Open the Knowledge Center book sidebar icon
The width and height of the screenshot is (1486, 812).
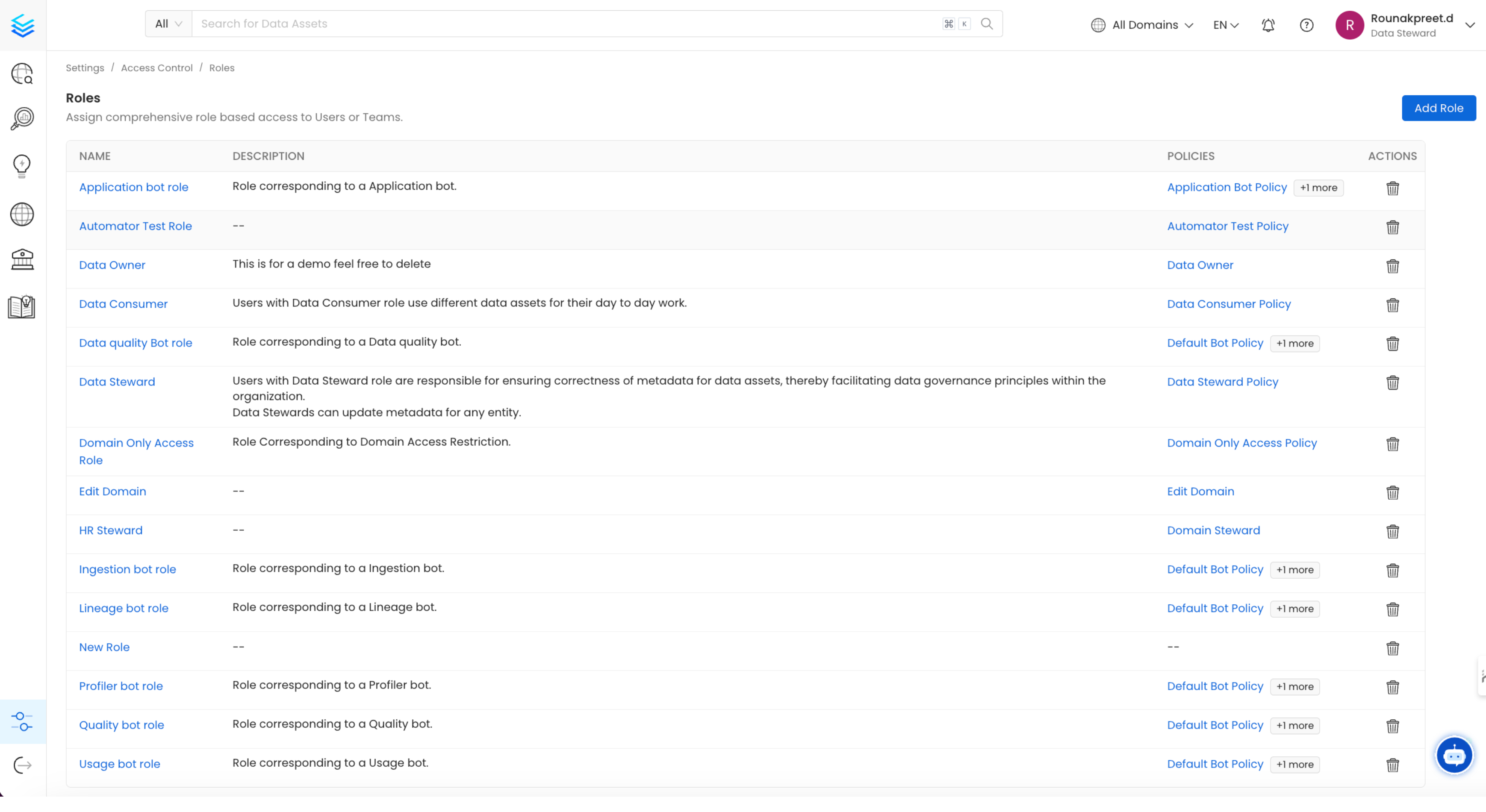click(22, 307)
